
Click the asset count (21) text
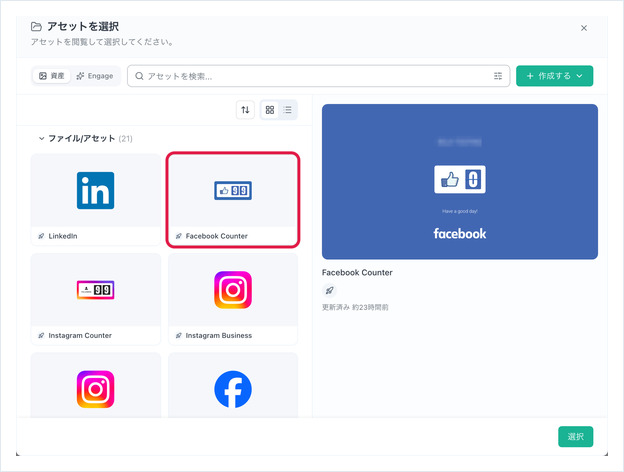point(125,138)
